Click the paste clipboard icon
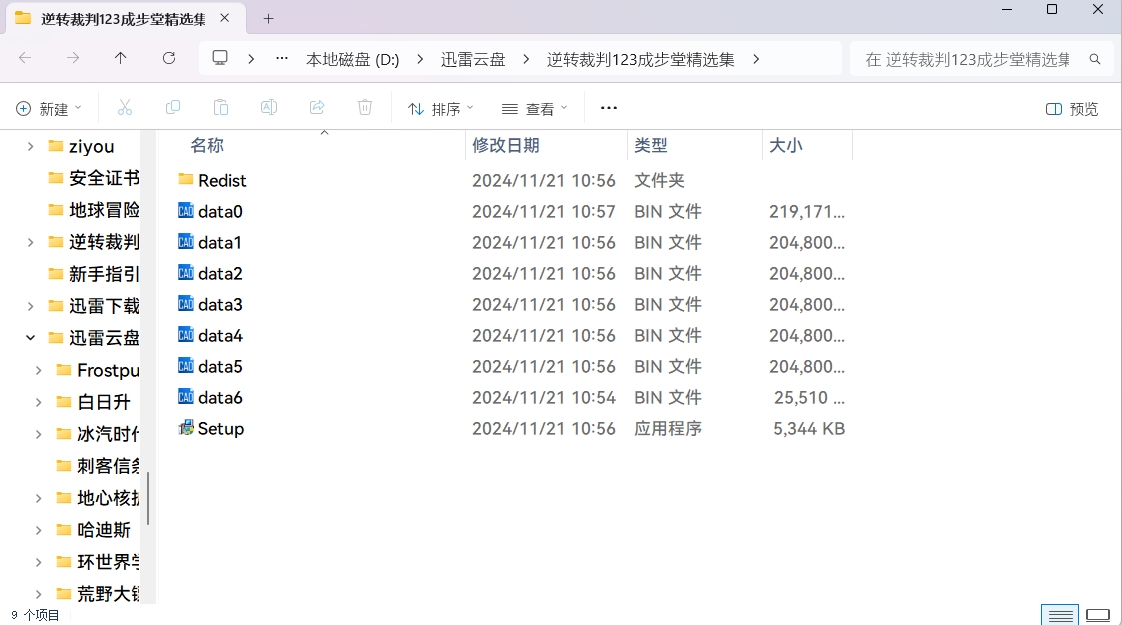Image resolution: width=1122 pixels, height=625 pixels. [x=221, y=108]
